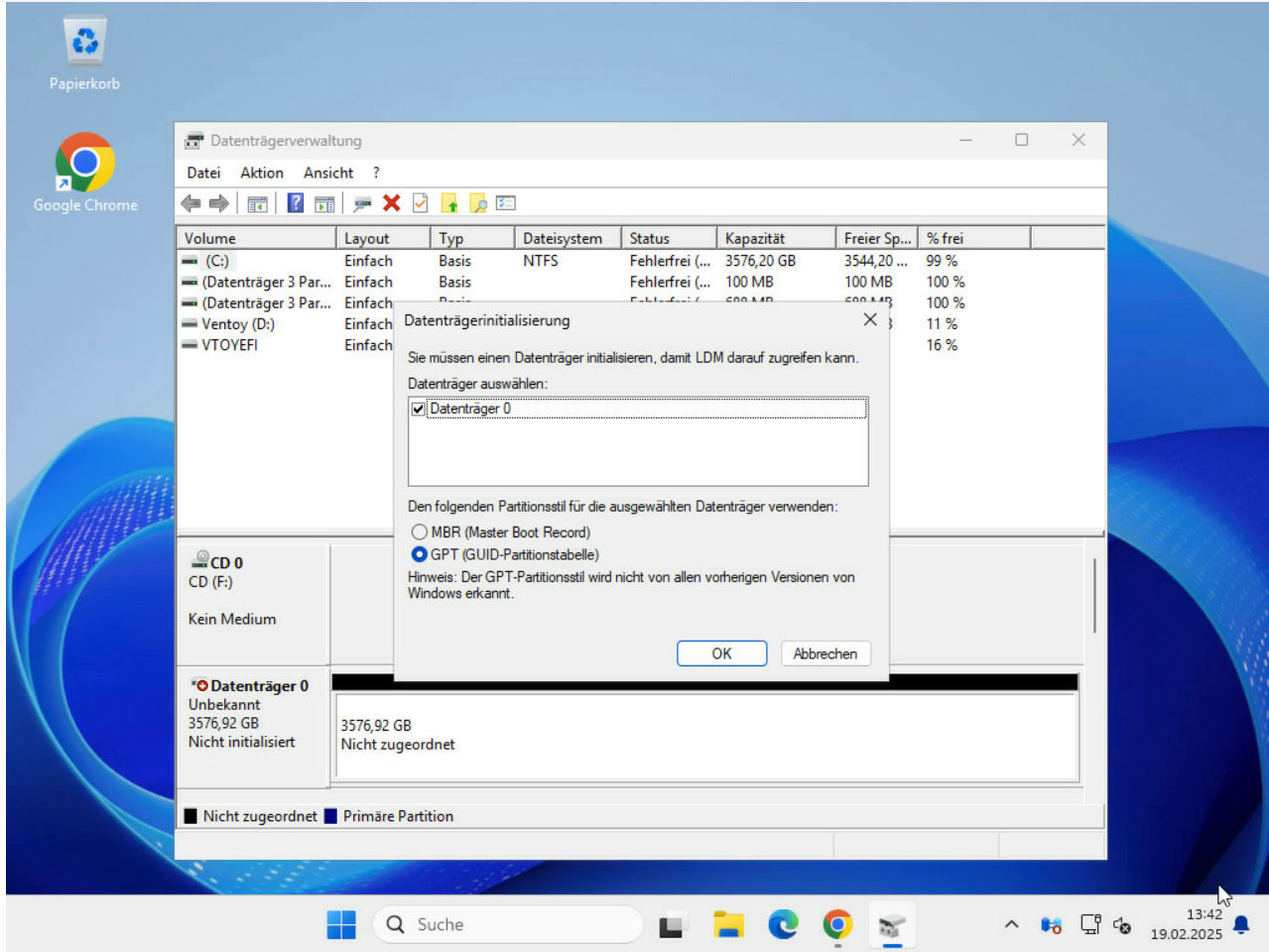The height and width of the screenshot is (952, 1269).
Task: Launch Google Chrome from the taskbar
Action: pos(837,924)
